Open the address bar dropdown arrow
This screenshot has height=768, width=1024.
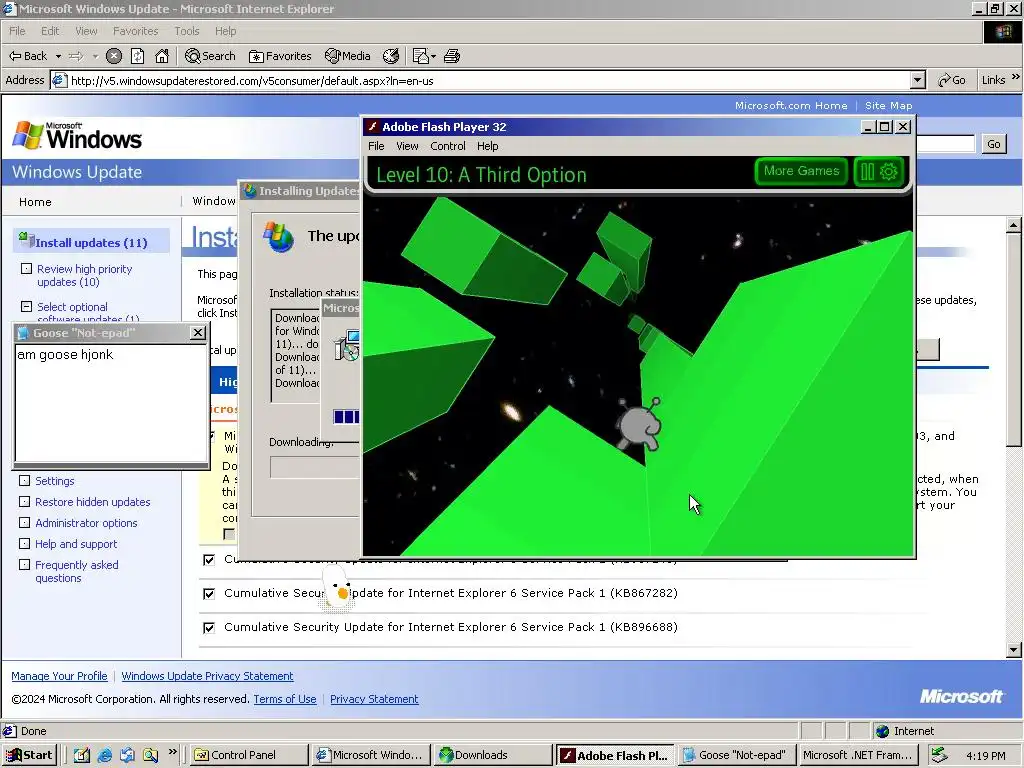pos(918,80)
